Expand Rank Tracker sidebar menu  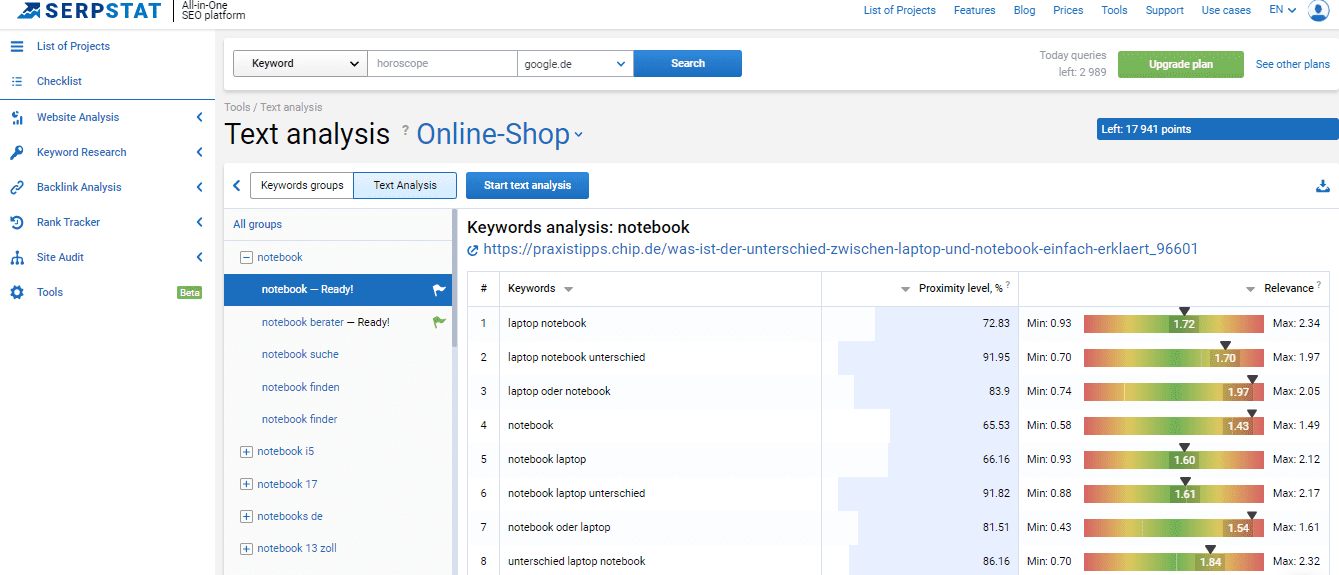[x=200, y=222]
